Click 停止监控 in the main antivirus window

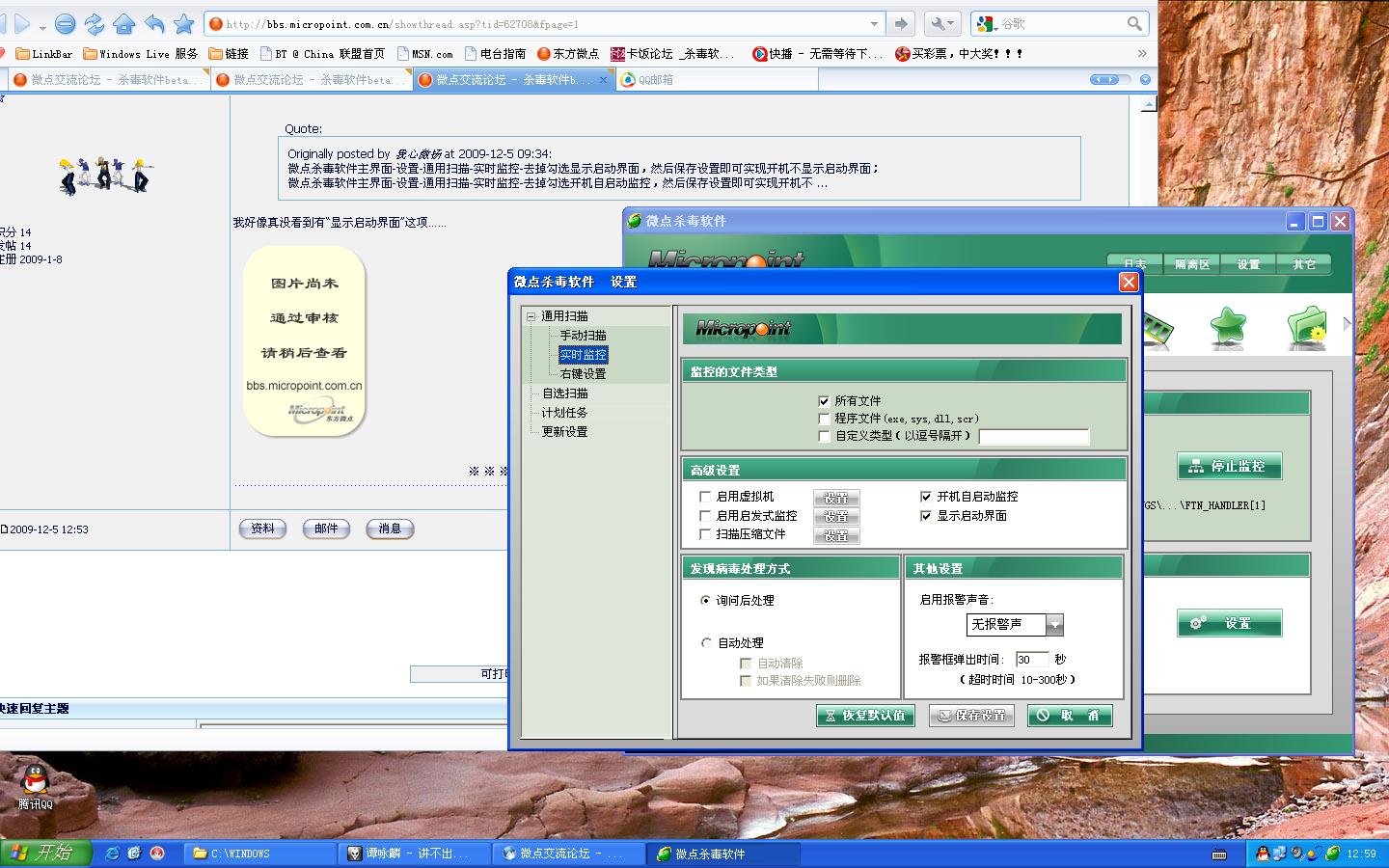pos(1229,466)
